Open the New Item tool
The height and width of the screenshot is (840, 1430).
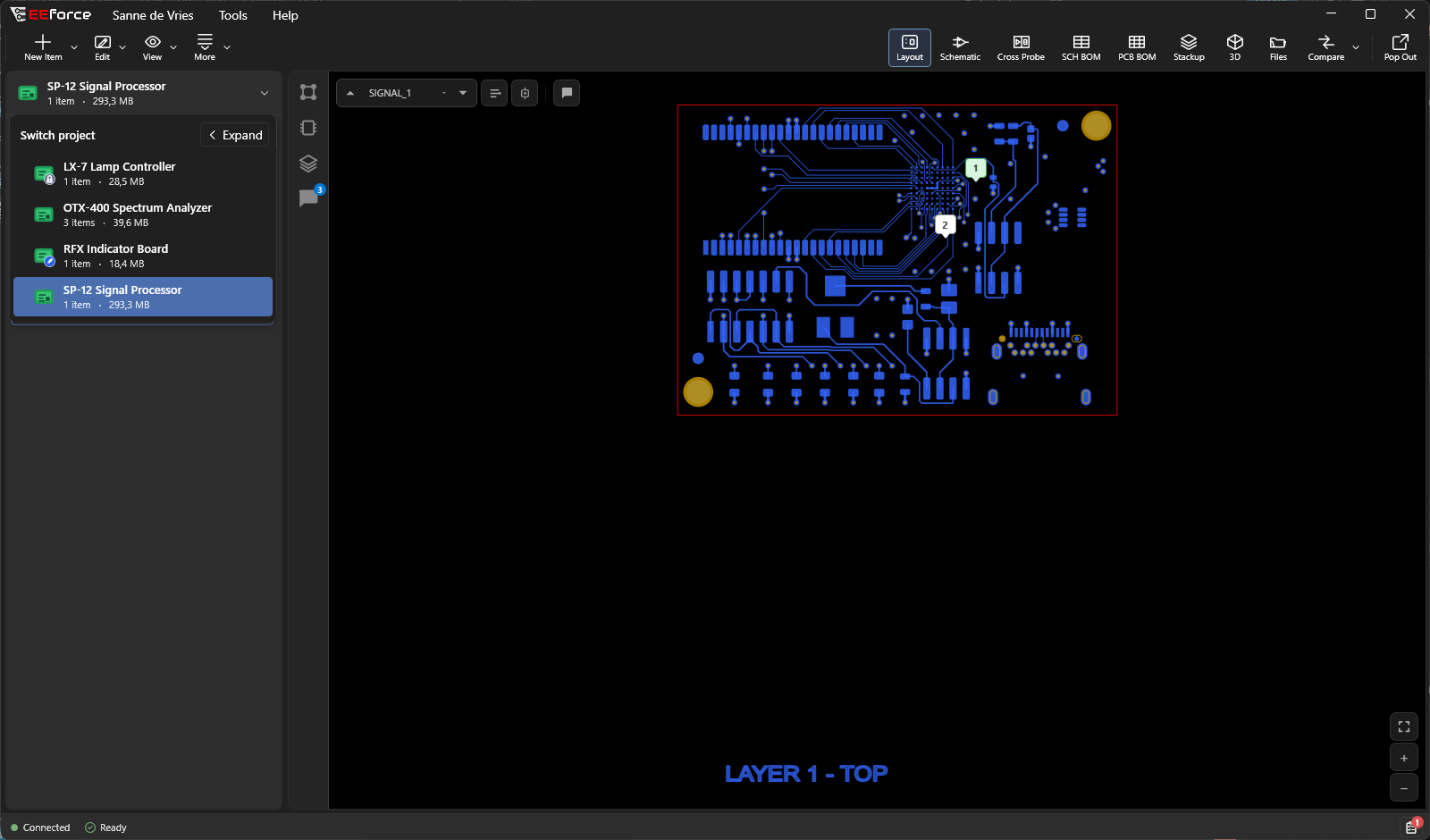pyautogui.click(x=43, y=47)
